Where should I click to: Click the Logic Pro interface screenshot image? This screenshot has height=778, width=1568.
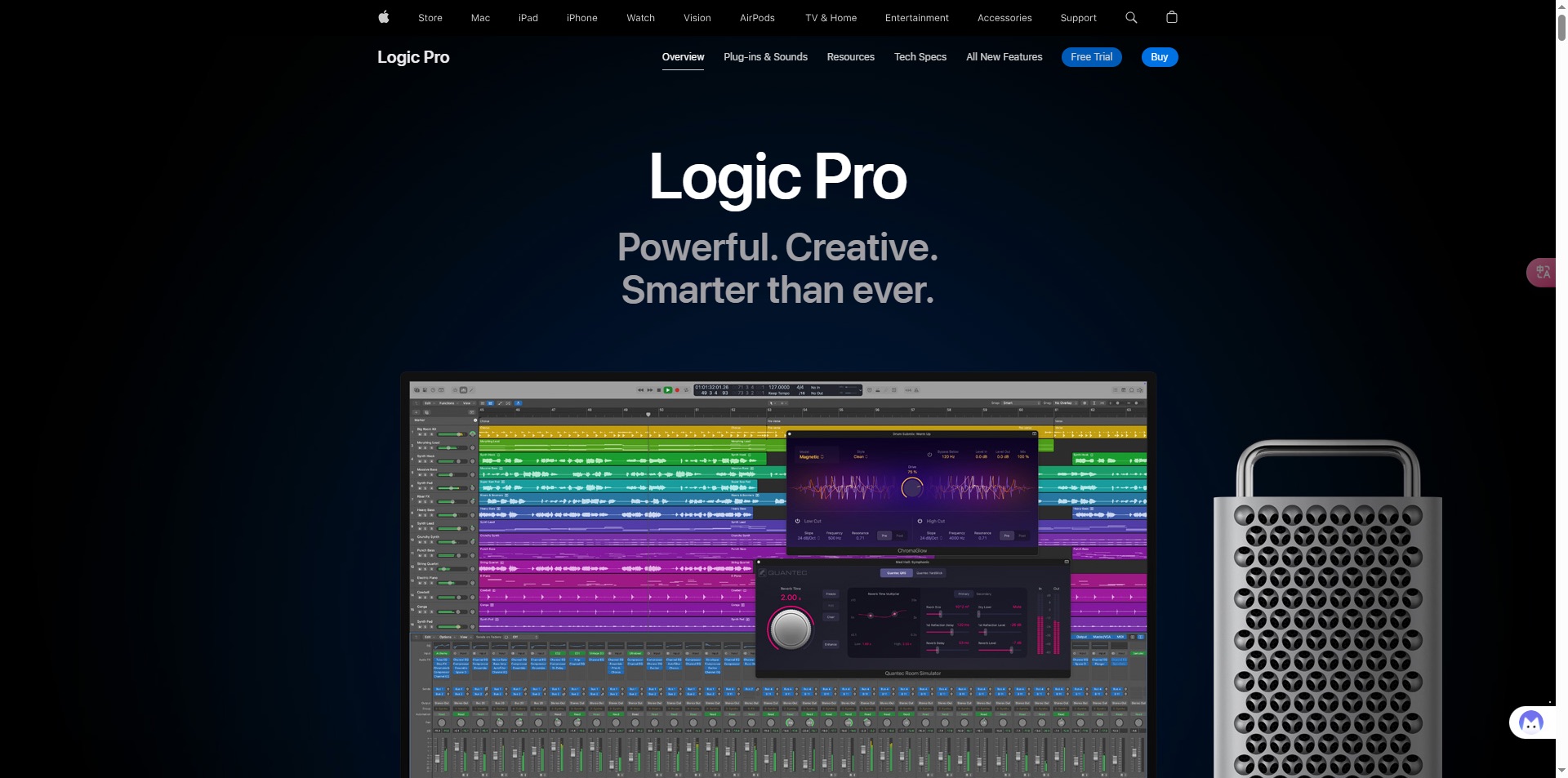pos(778,576)
